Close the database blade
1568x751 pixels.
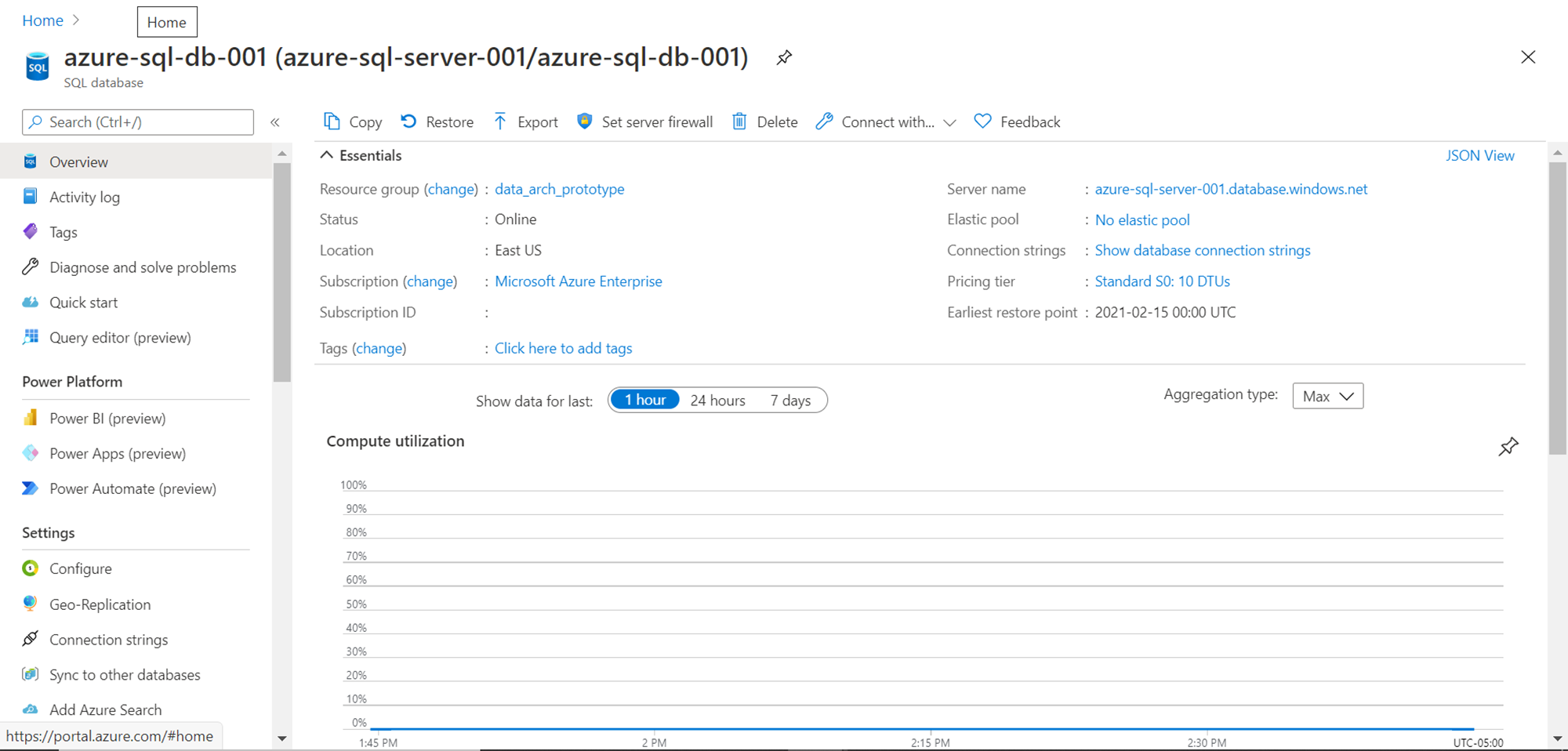pyautogui.click(x=1528, y=57)
